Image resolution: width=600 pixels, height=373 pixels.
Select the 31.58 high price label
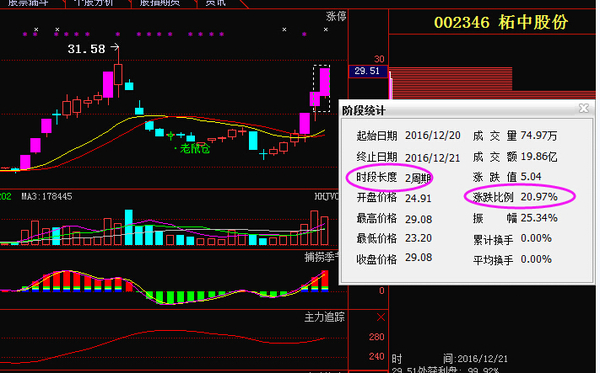point(86,49)
